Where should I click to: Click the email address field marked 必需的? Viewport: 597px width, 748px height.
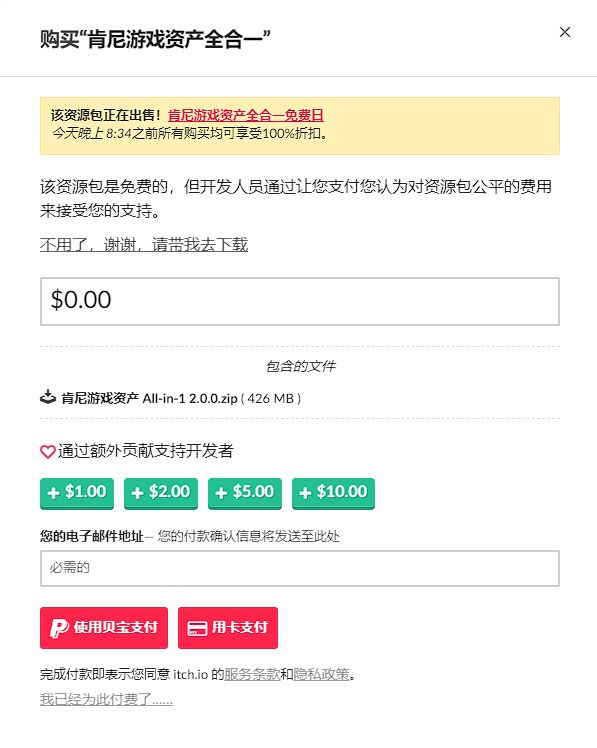300,568
